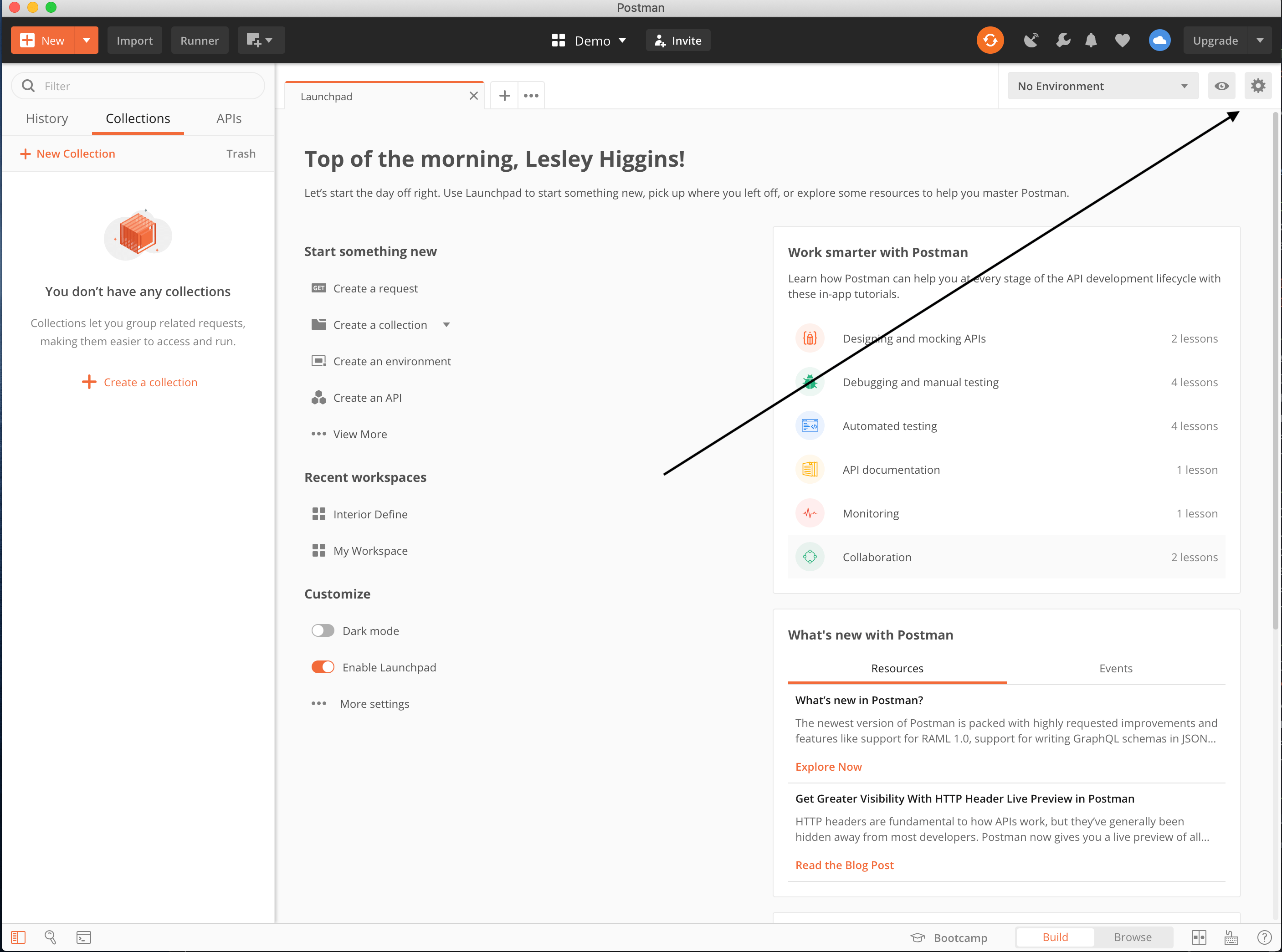The width and height of the screenshot is (1282, 952).
Task: Open Find and Replace magnifier icon
Action: [51, 937]
